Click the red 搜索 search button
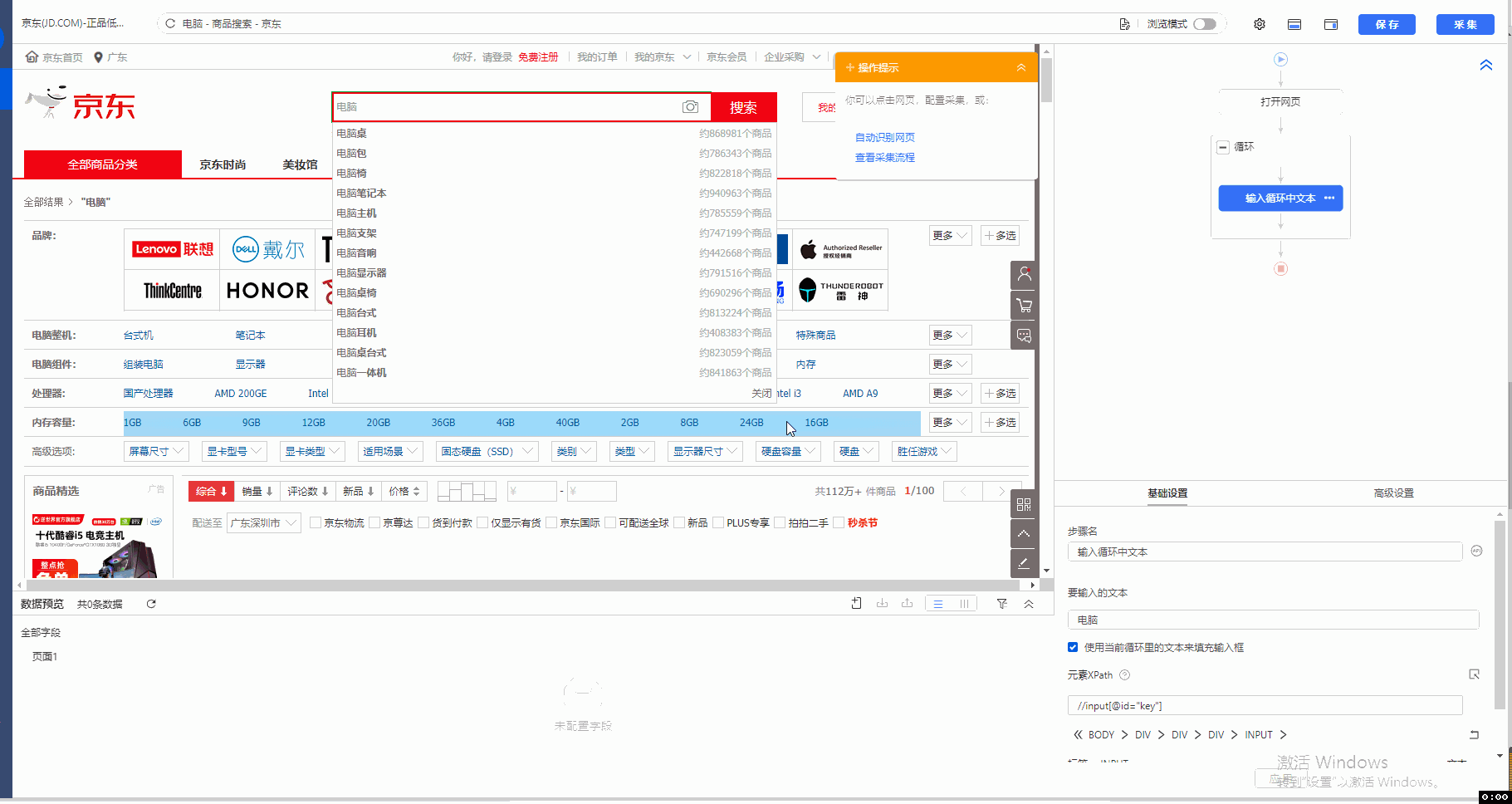 (x=743, y=107)
